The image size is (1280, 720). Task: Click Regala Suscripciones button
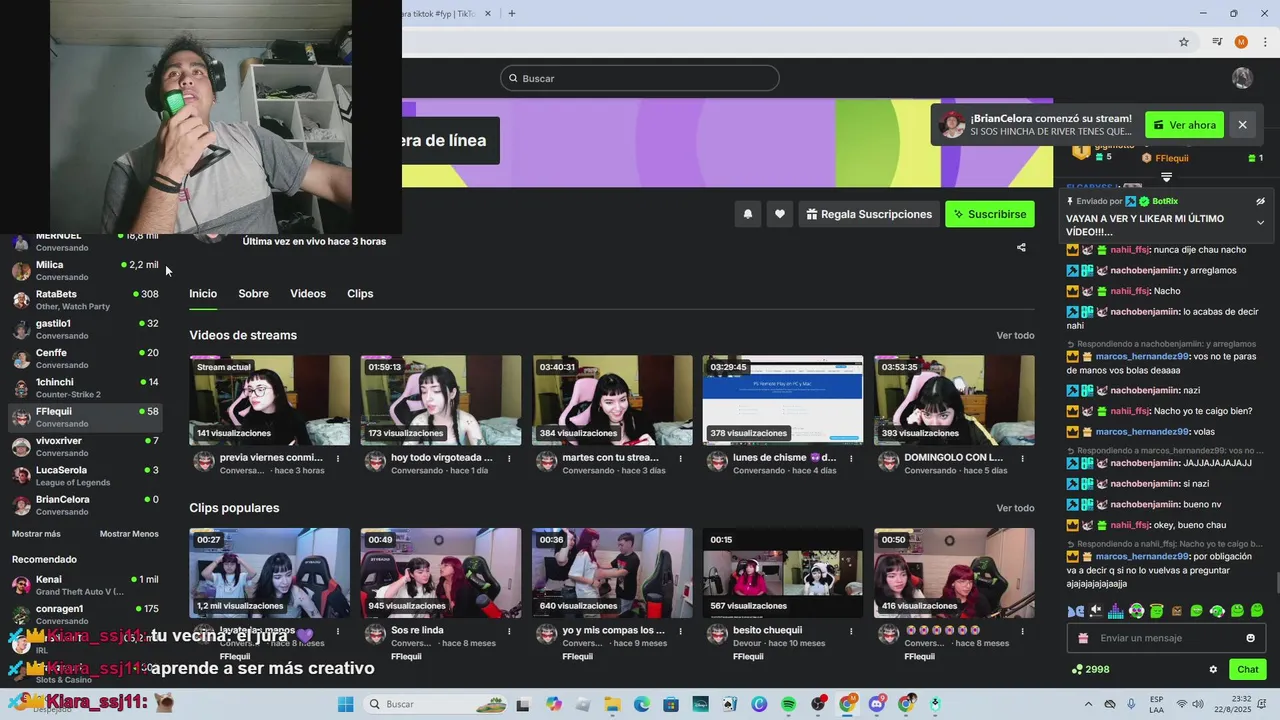pos(868,214)
